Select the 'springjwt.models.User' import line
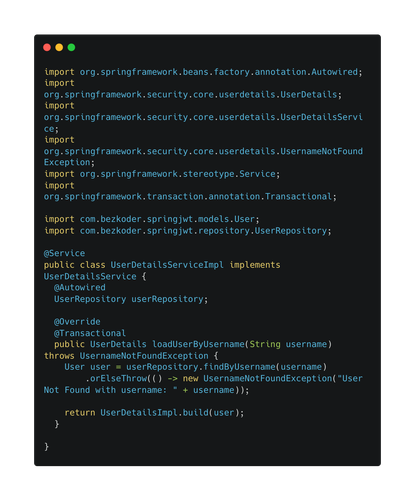The height and width of the screenshot is (500, 415). [152, 219]
